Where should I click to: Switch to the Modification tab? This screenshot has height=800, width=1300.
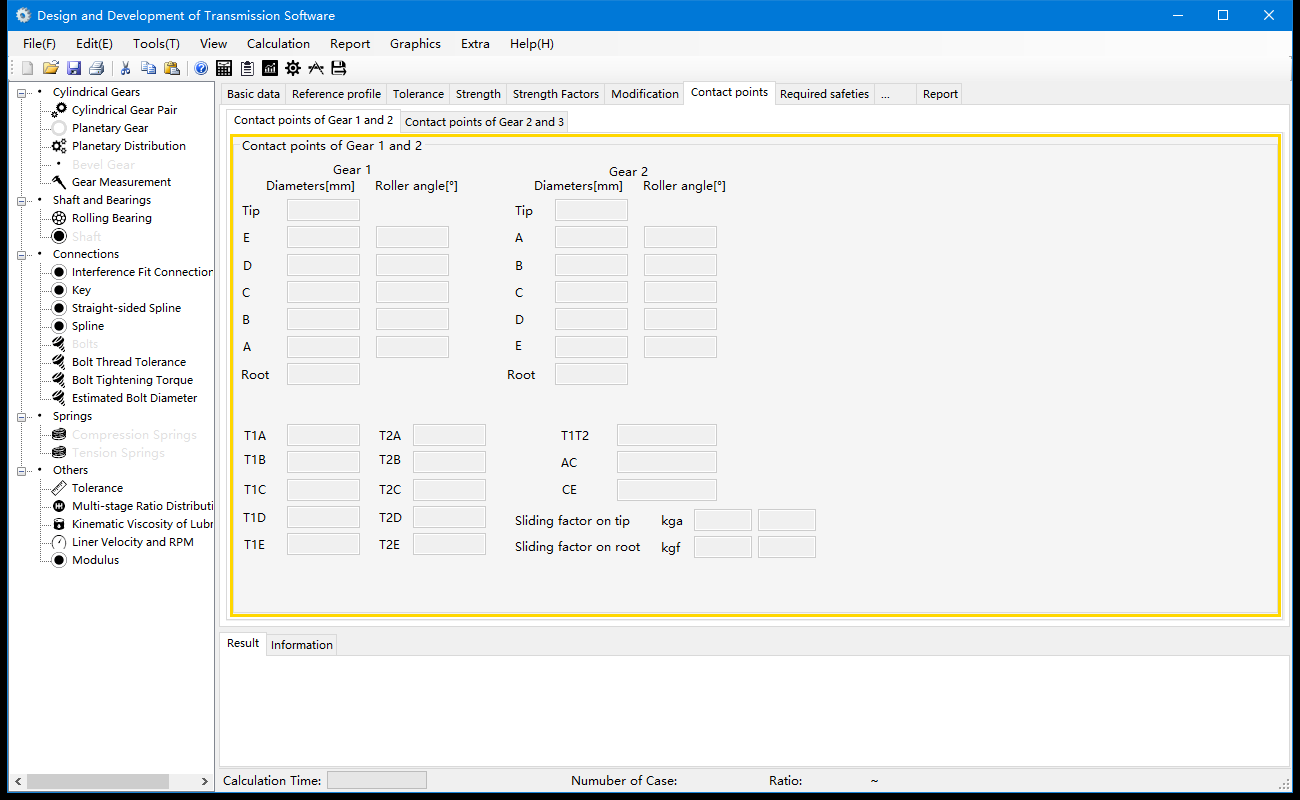[645, 94]
